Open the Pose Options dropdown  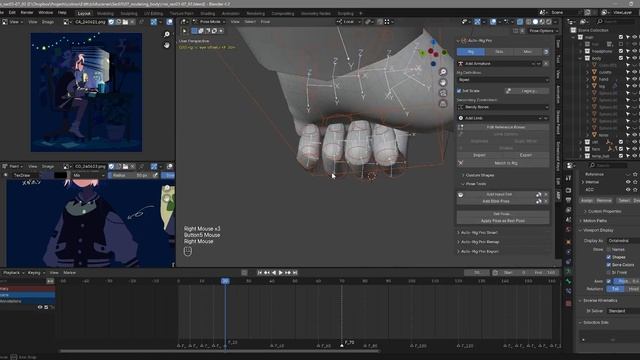[543, 31]
